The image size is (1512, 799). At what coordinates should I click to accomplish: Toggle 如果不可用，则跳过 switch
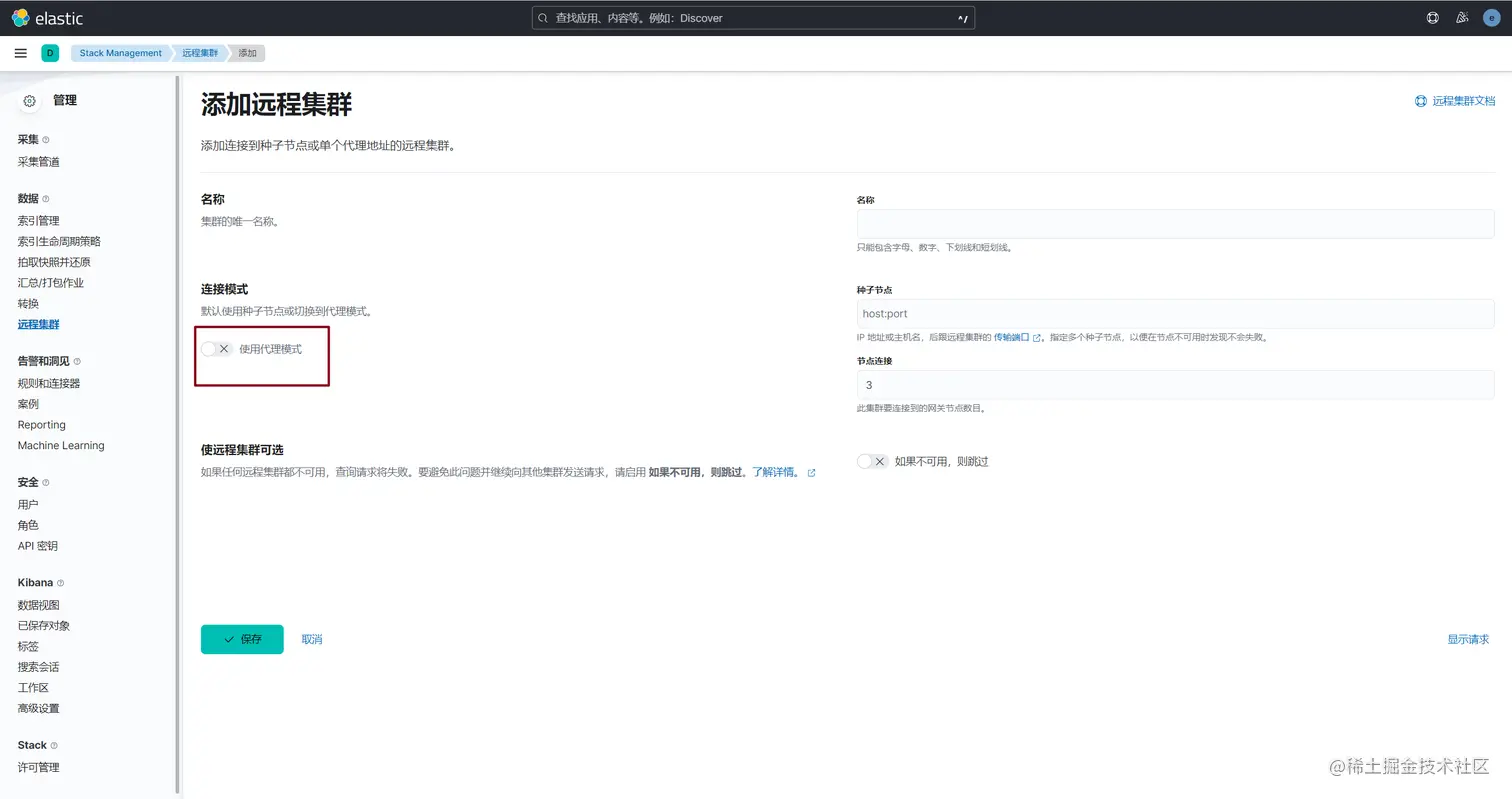tap(873, 461)
